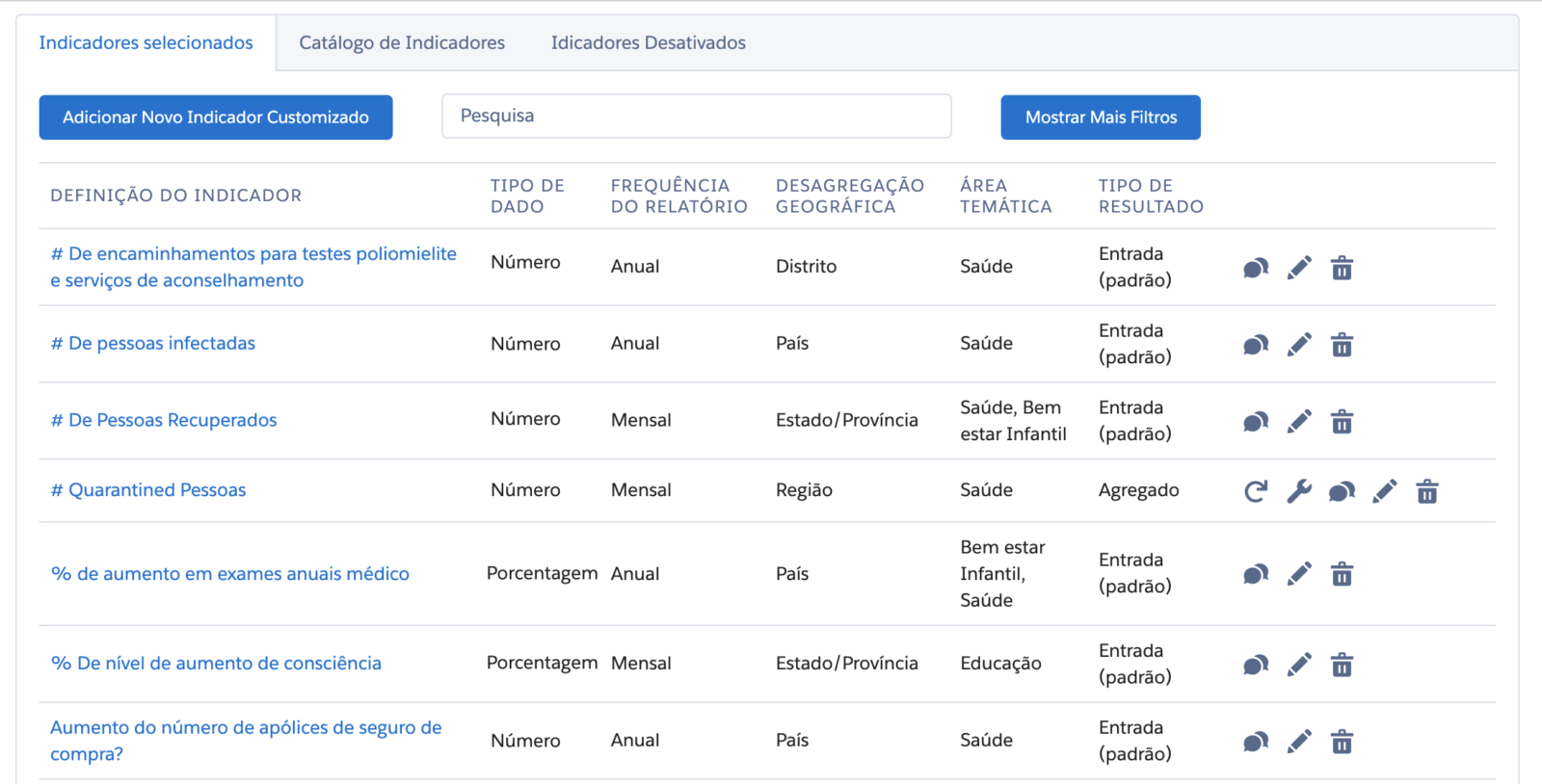Edit Quarantined Pessoas indicator
Viewport: 1542px width, 784px height.
pyautogui.click(x=1385, y=492)
